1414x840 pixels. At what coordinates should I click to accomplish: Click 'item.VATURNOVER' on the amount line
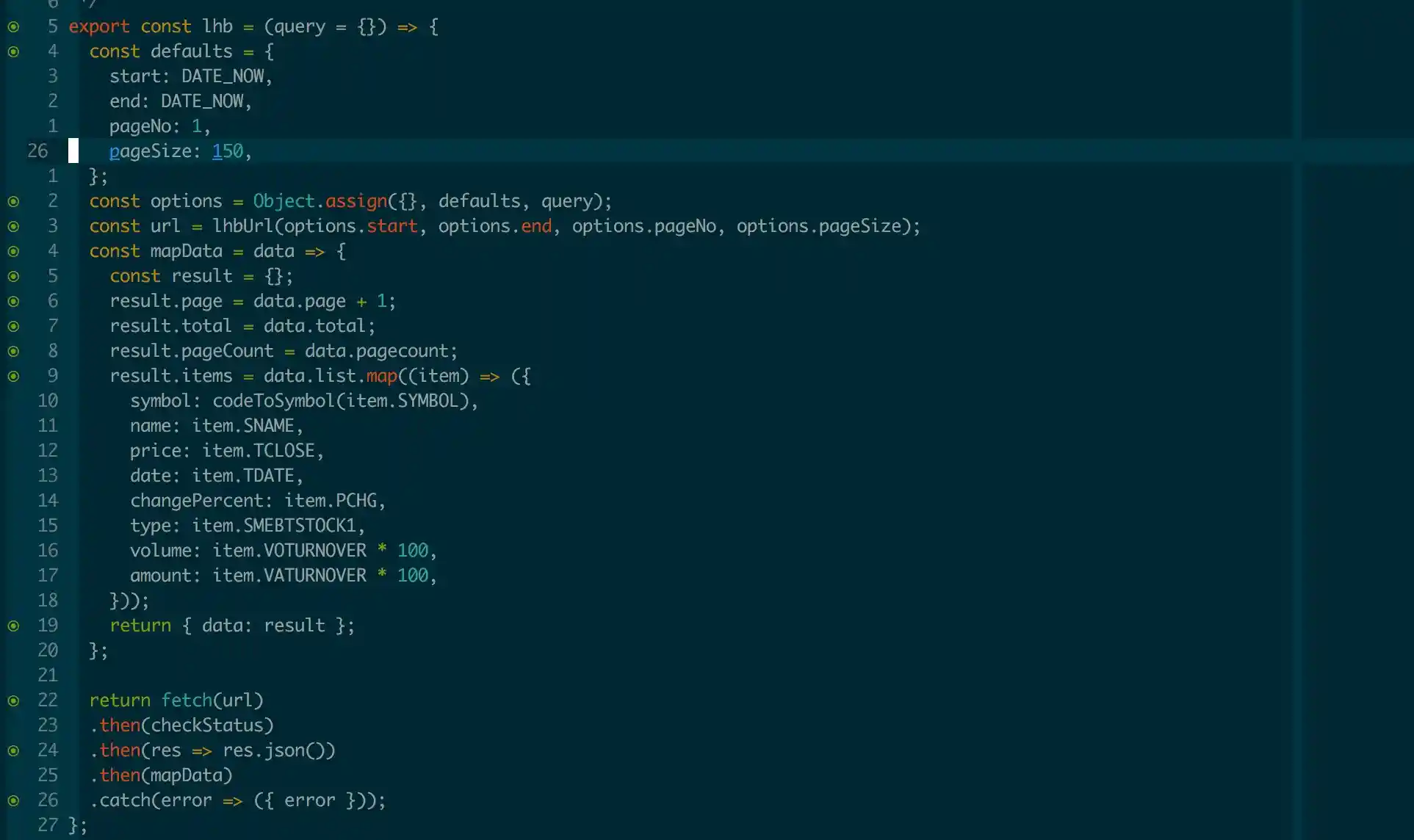(289, 576)
